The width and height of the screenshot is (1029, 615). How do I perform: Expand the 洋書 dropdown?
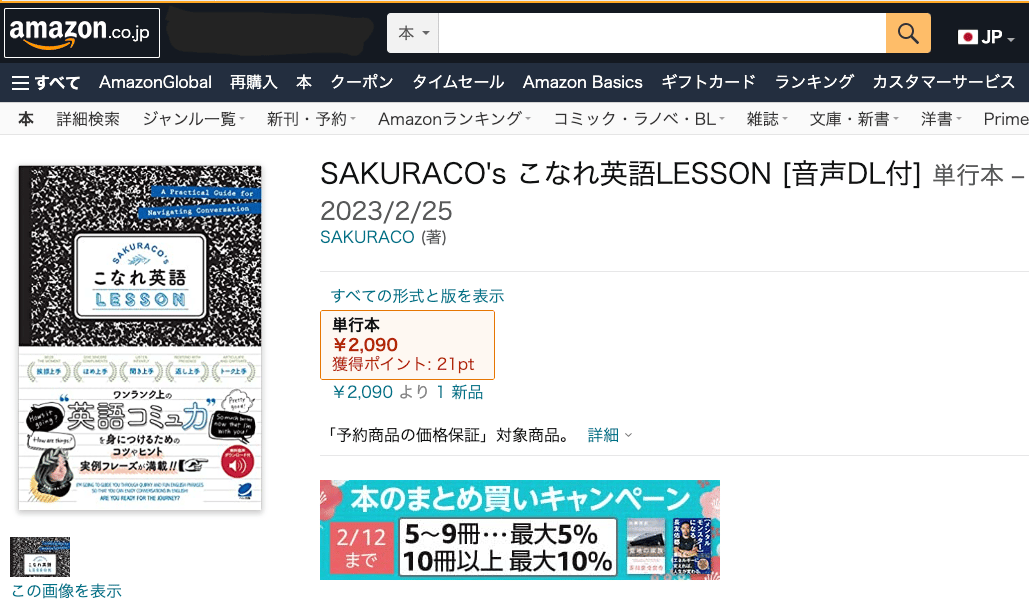click(x=941, y=119)
